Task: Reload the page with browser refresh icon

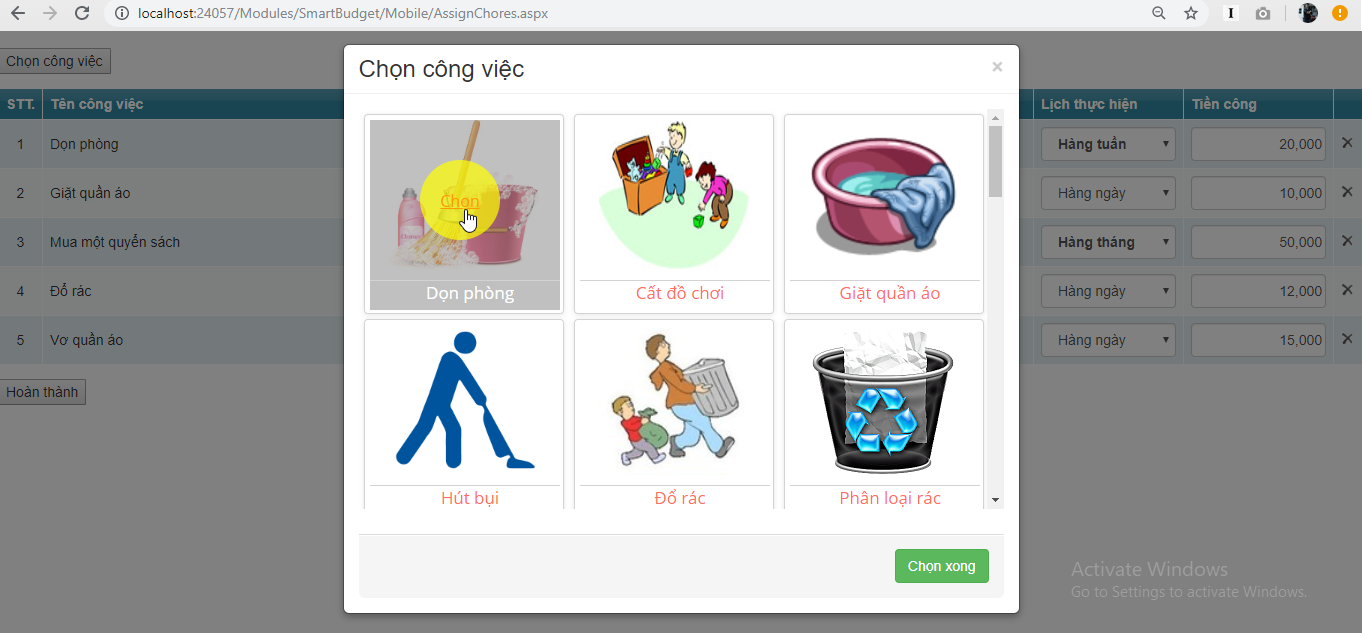Action: (x=83, y=14)
